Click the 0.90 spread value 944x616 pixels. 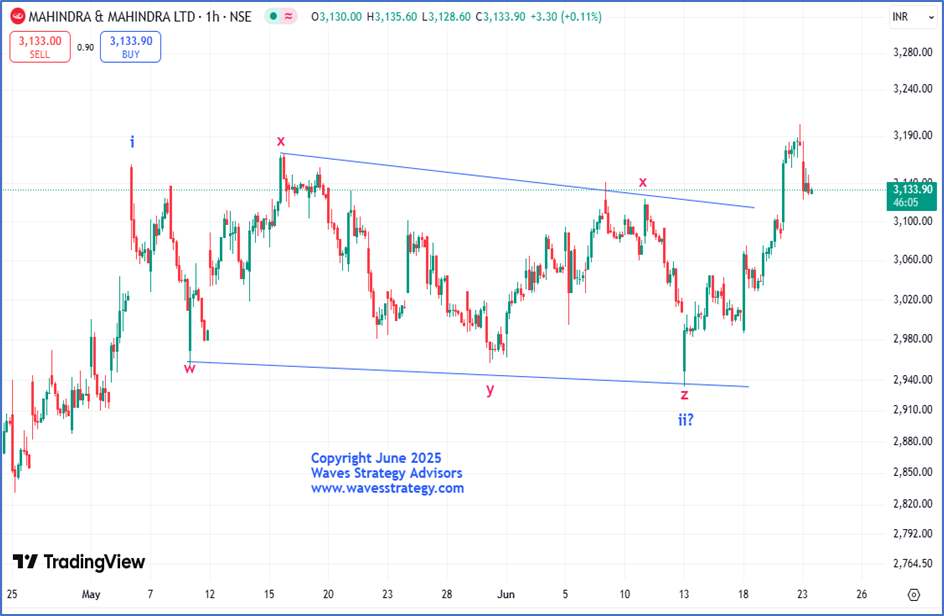(x=85, y=48)
